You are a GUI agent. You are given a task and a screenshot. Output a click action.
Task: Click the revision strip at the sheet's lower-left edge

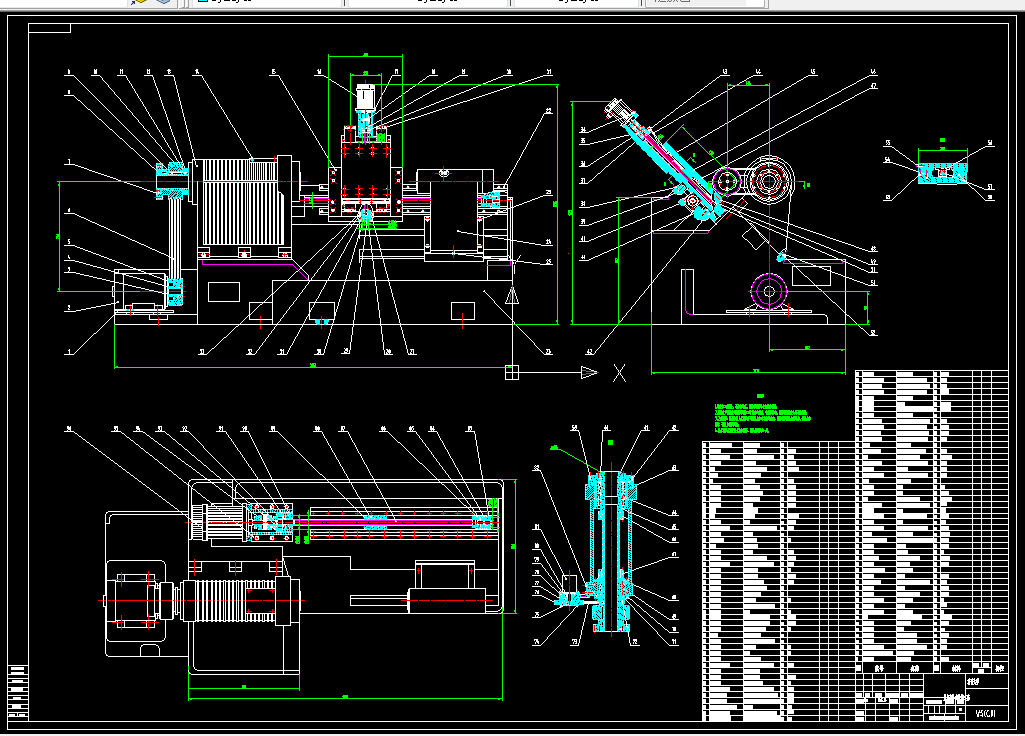point(18,692)
